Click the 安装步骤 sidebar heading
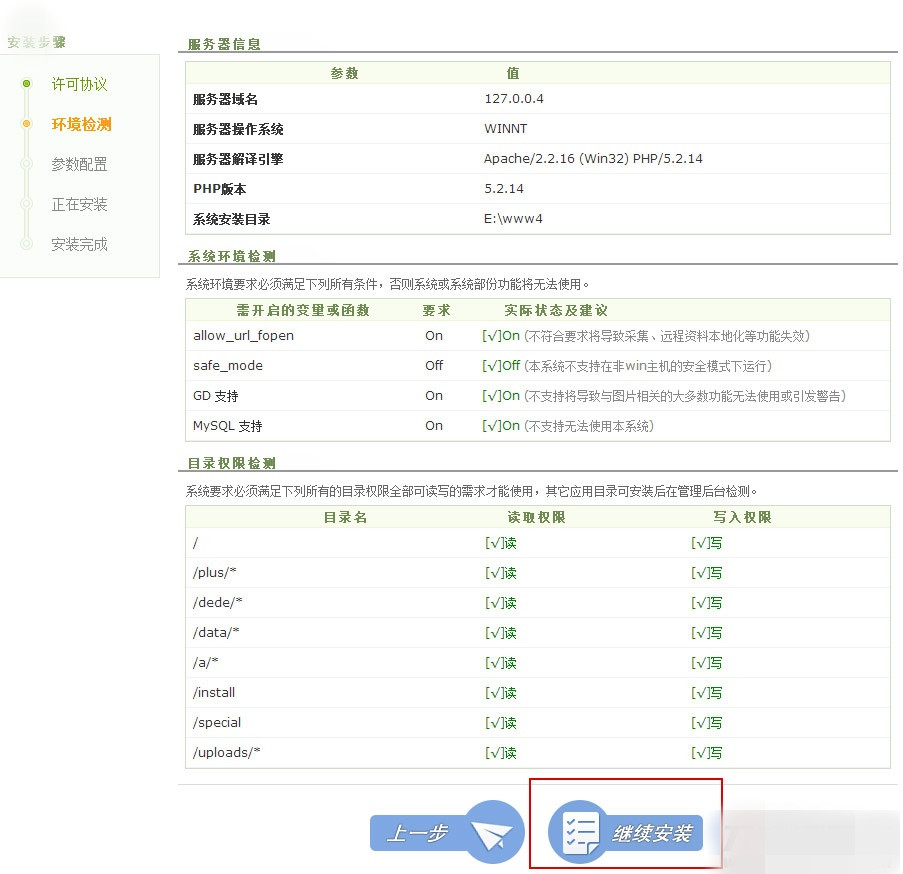This screenshot has height=874, width=903. tap(36, 42)
